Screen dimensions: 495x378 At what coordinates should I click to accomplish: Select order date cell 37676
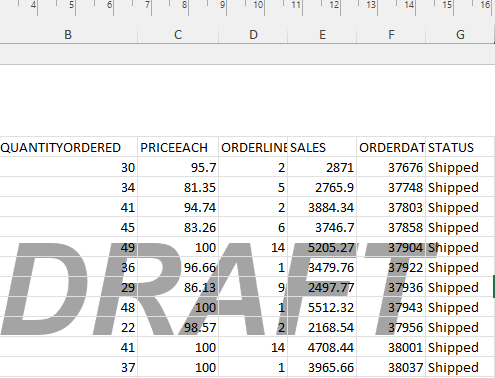pyautogui.click(x=391, y=167)
